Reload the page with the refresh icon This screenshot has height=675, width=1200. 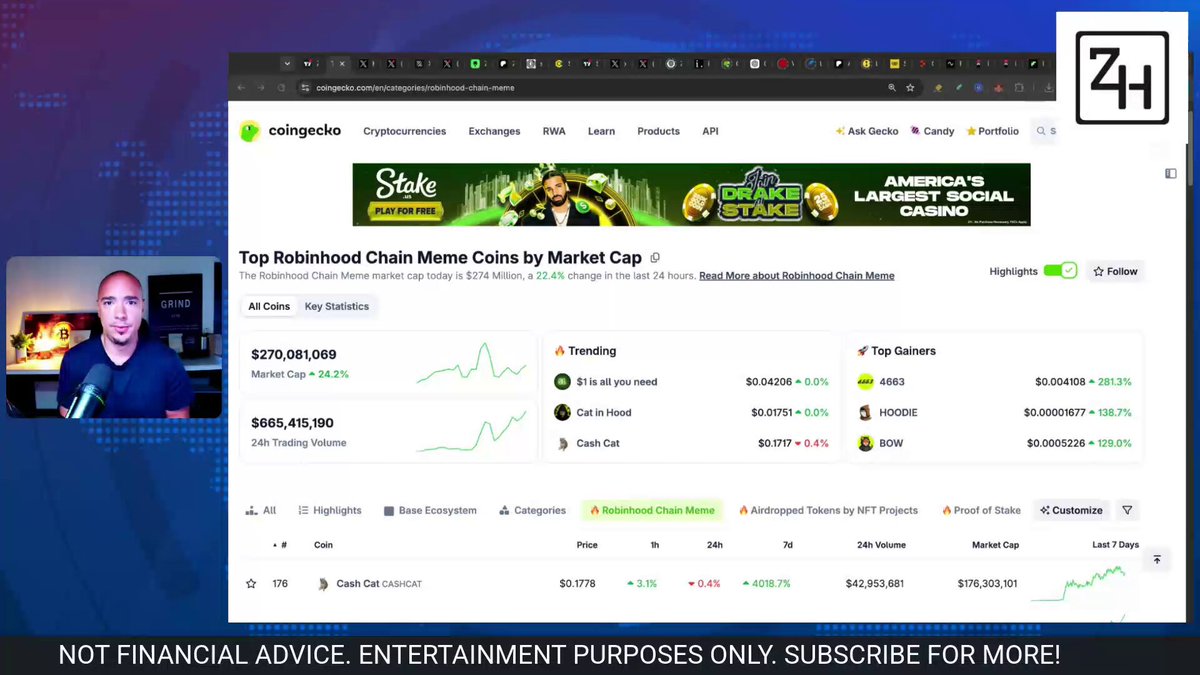pos(280,88)
